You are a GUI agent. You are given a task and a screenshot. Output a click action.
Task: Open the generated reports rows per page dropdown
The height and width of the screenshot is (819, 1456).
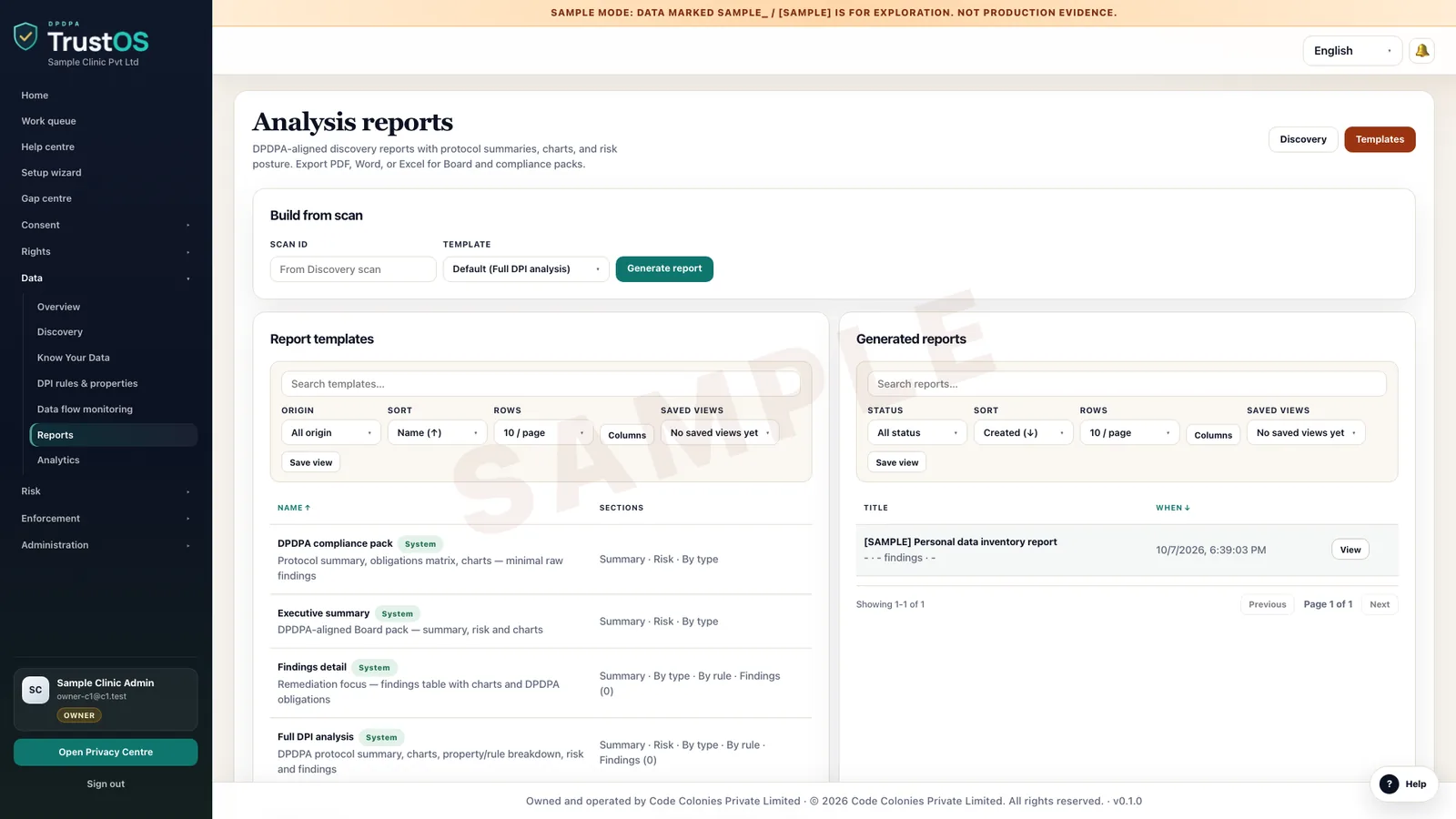(1129, 433)
